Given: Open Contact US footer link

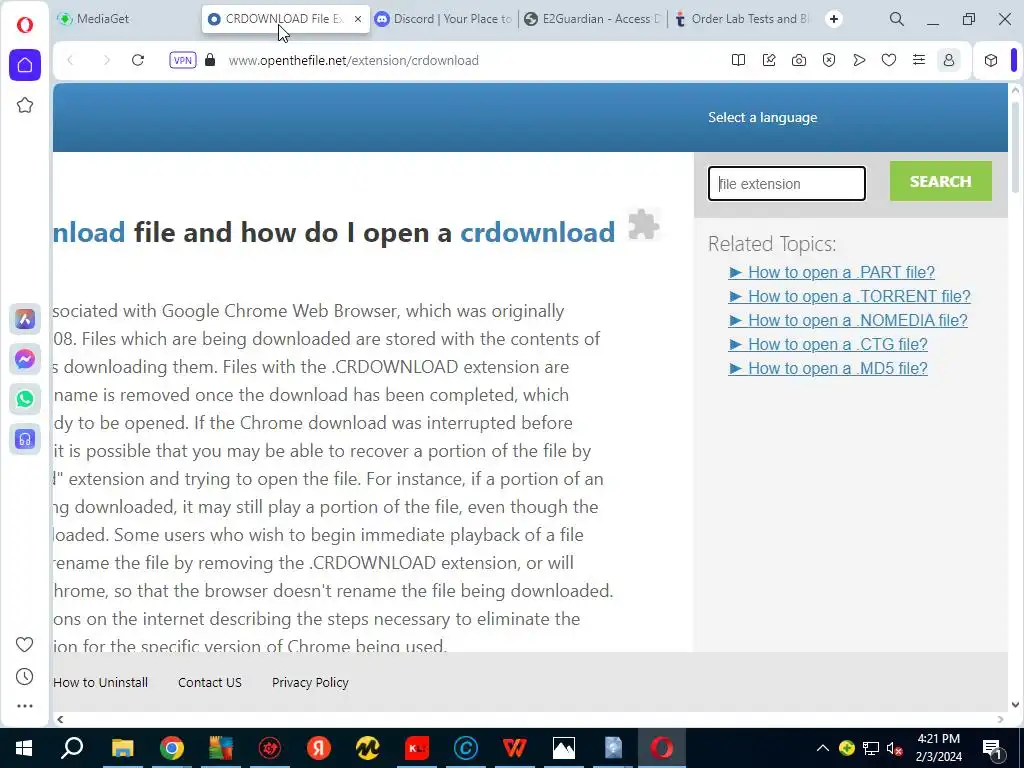Looking at the screenshot, I should (x=210, y=682).
